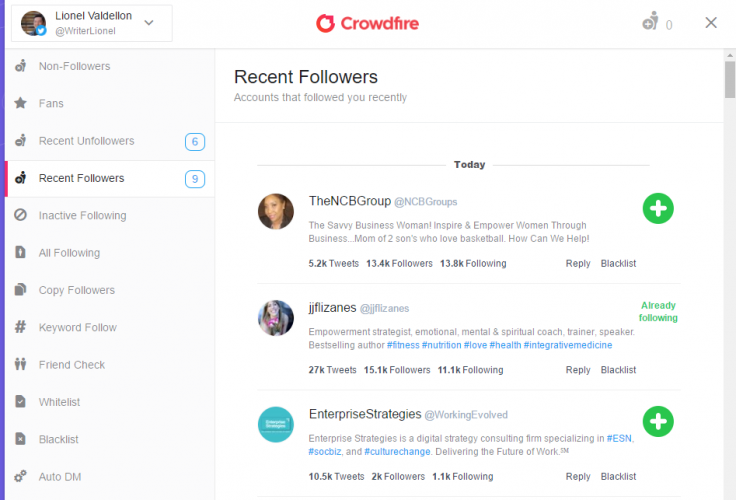Click the Fans star icon
736x500 pixels.
pos(20,103)
